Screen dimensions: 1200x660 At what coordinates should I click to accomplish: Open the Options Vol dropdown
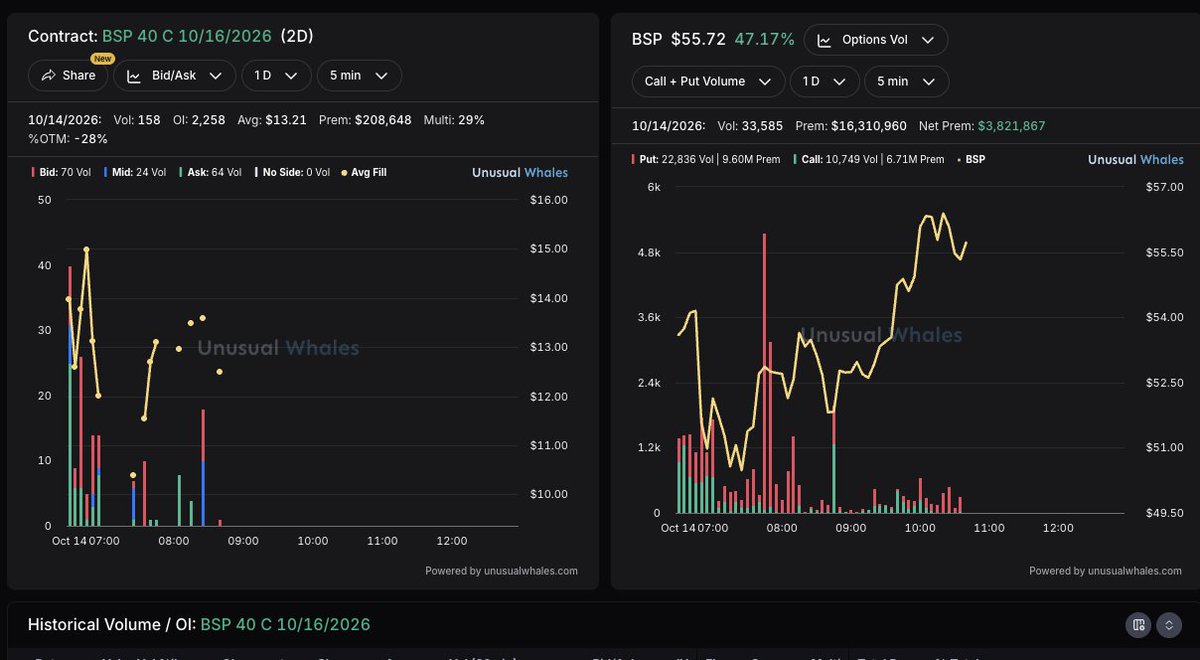(876, 40)
